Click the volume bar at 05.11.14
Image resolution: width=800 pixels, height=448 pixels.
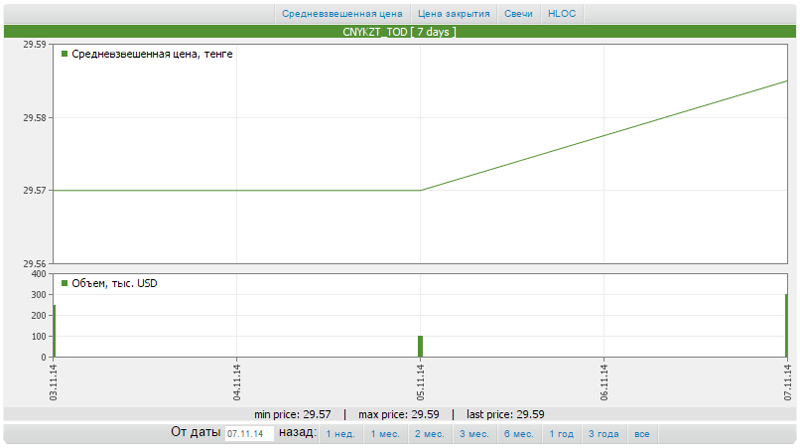coord(420,346)
